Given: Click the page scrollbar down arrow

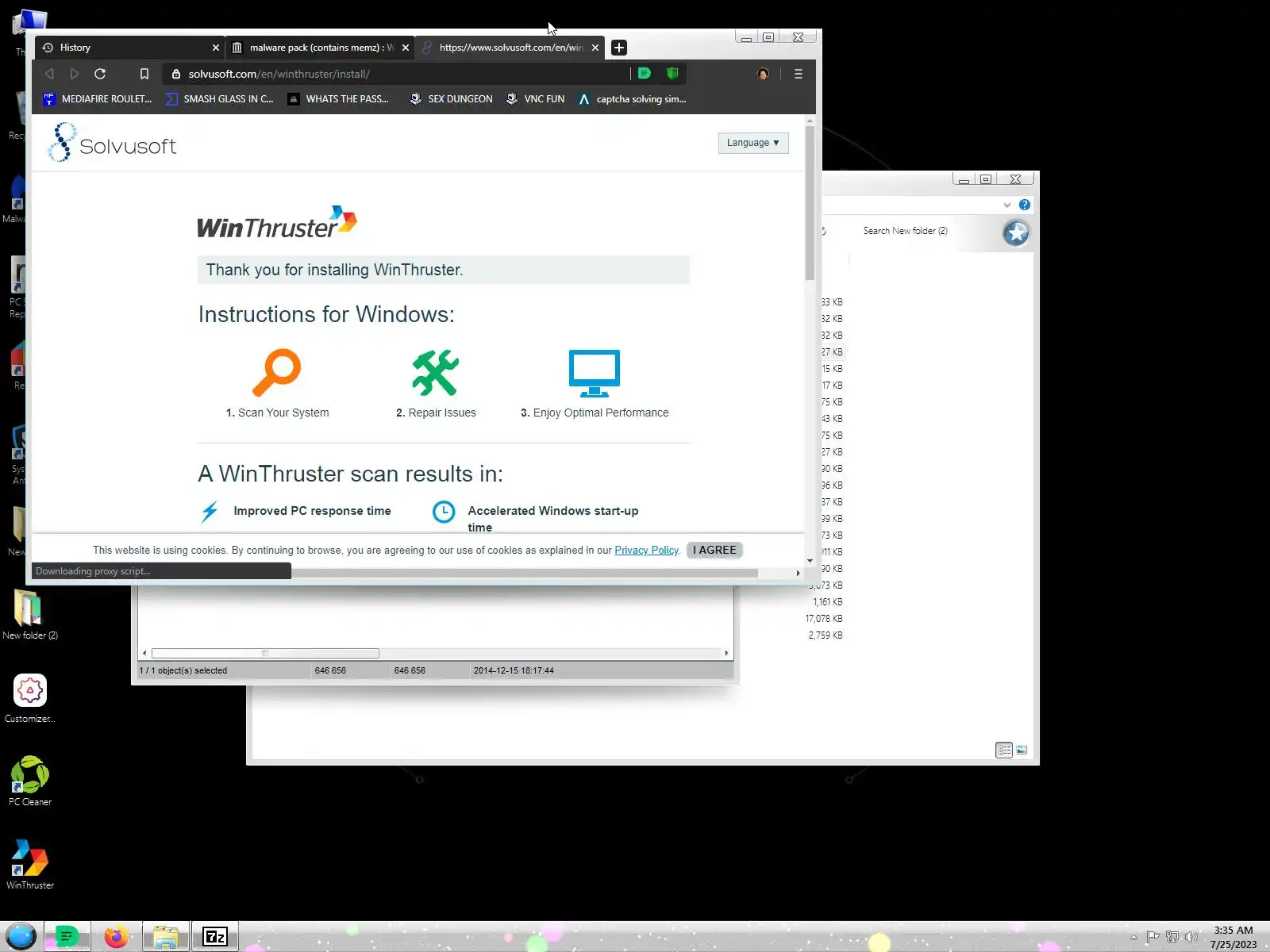Looking at the screenshot, I should point(810,561).
